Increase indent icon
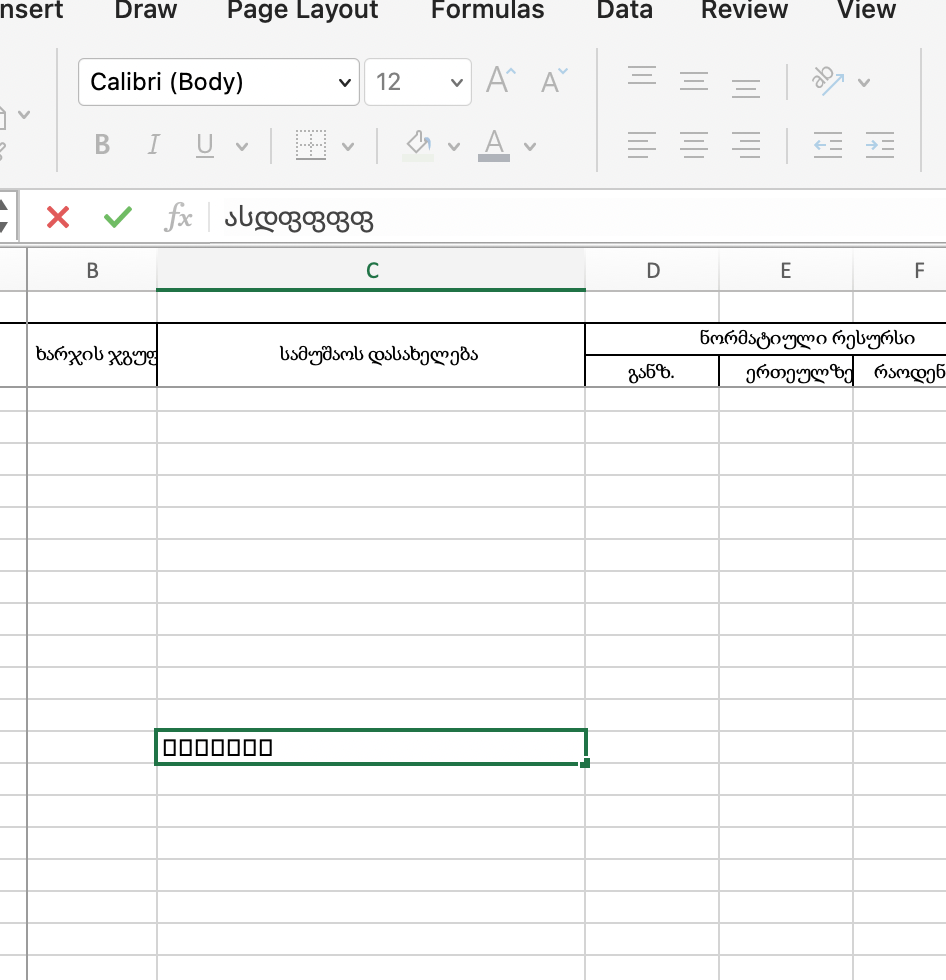Viewport: 946px width, 980px height. pos(880,145)
